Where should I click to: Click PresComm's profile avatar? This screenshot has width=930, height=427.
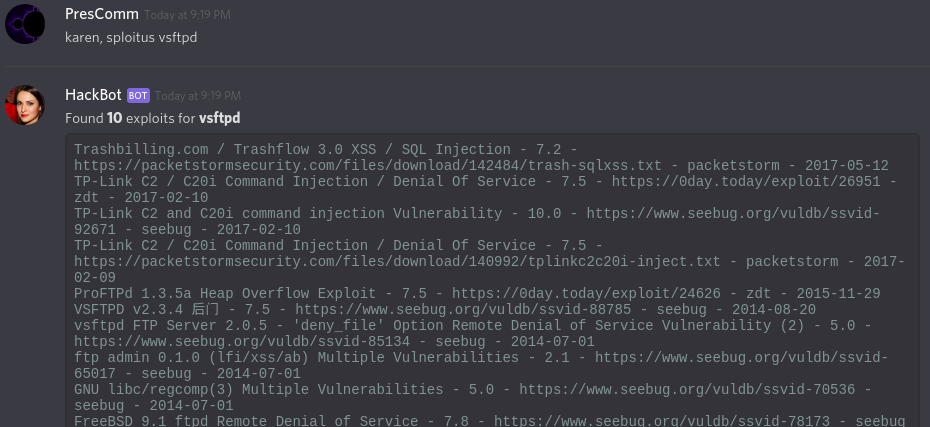(x=25, y=23)
